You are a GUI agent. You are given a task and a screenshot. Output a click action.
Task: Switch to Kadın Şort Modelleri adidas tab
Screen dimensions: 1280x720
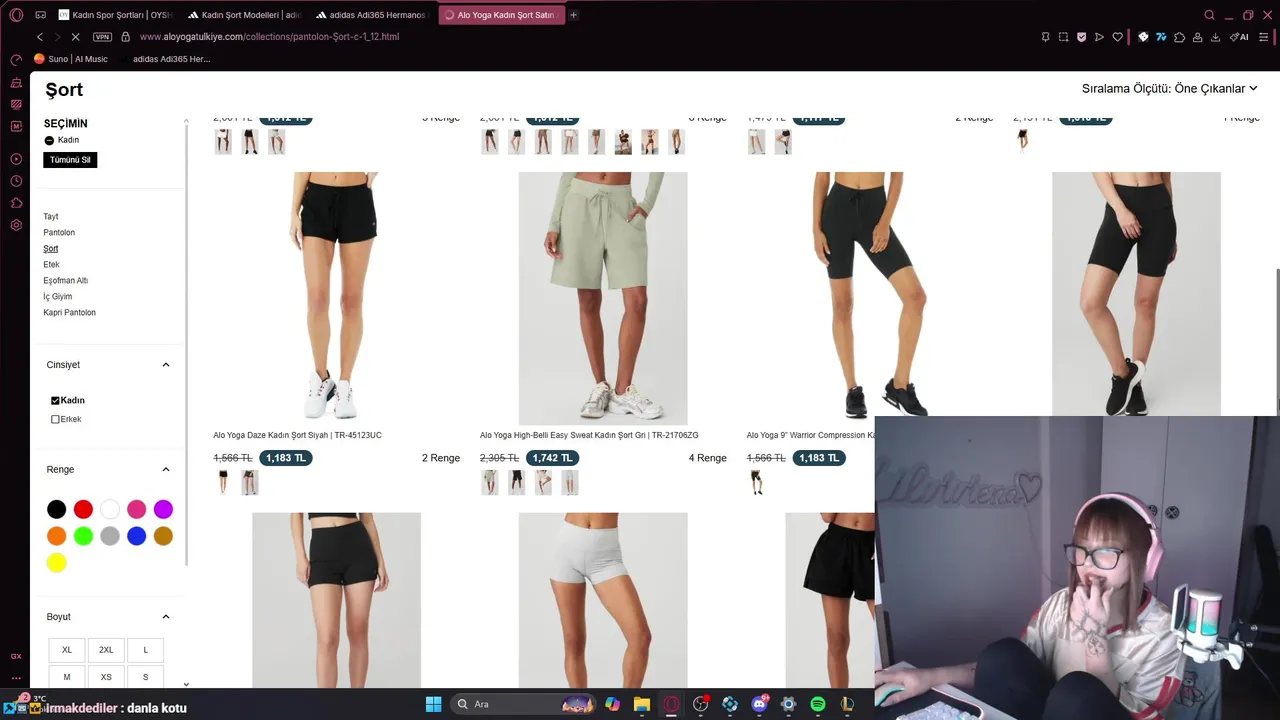tap(244, 15)
